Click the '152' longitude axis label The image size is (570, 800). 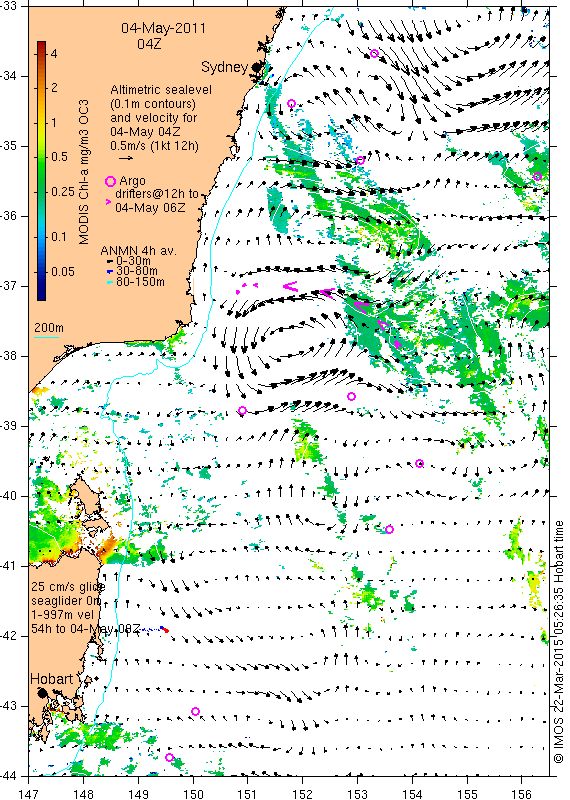tap(303, 794)
